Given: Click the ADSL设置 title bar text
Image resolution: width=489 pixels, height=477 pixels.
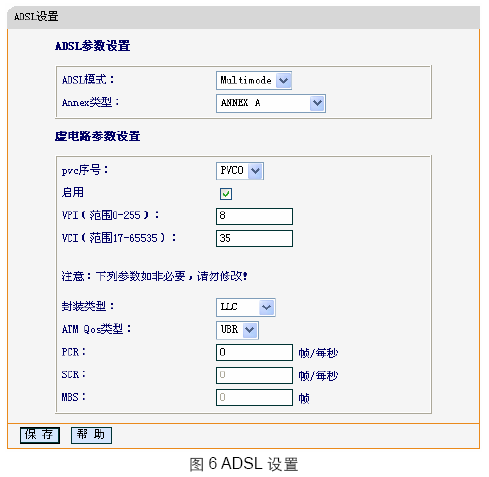Looking at the screenshot, I should click(36, 16).
